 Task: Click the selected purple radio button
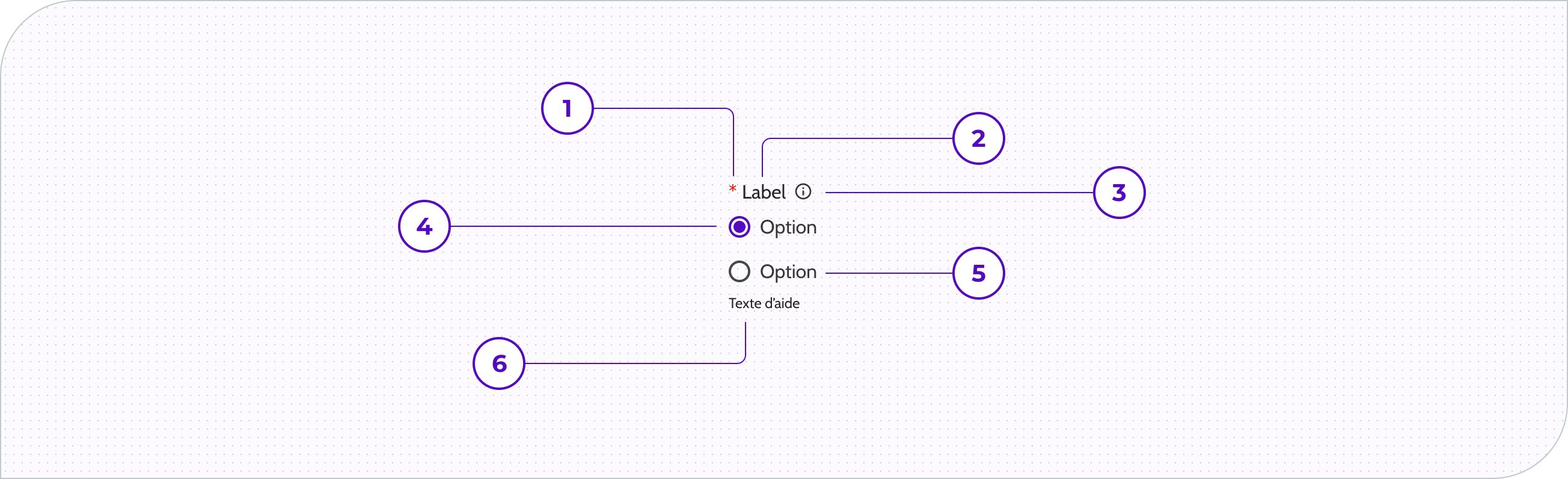pos(739,227)
